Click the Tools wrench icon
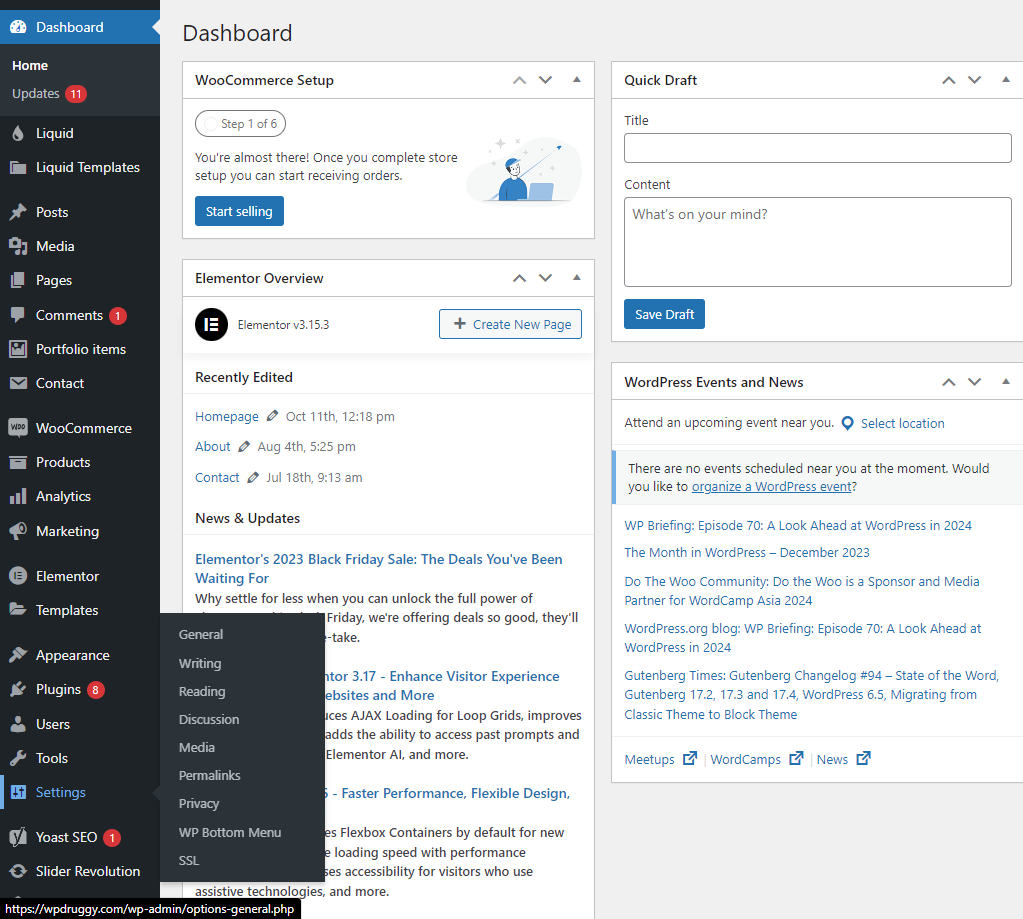This screenshot has width=1023, height=919. tap(18, 758)
